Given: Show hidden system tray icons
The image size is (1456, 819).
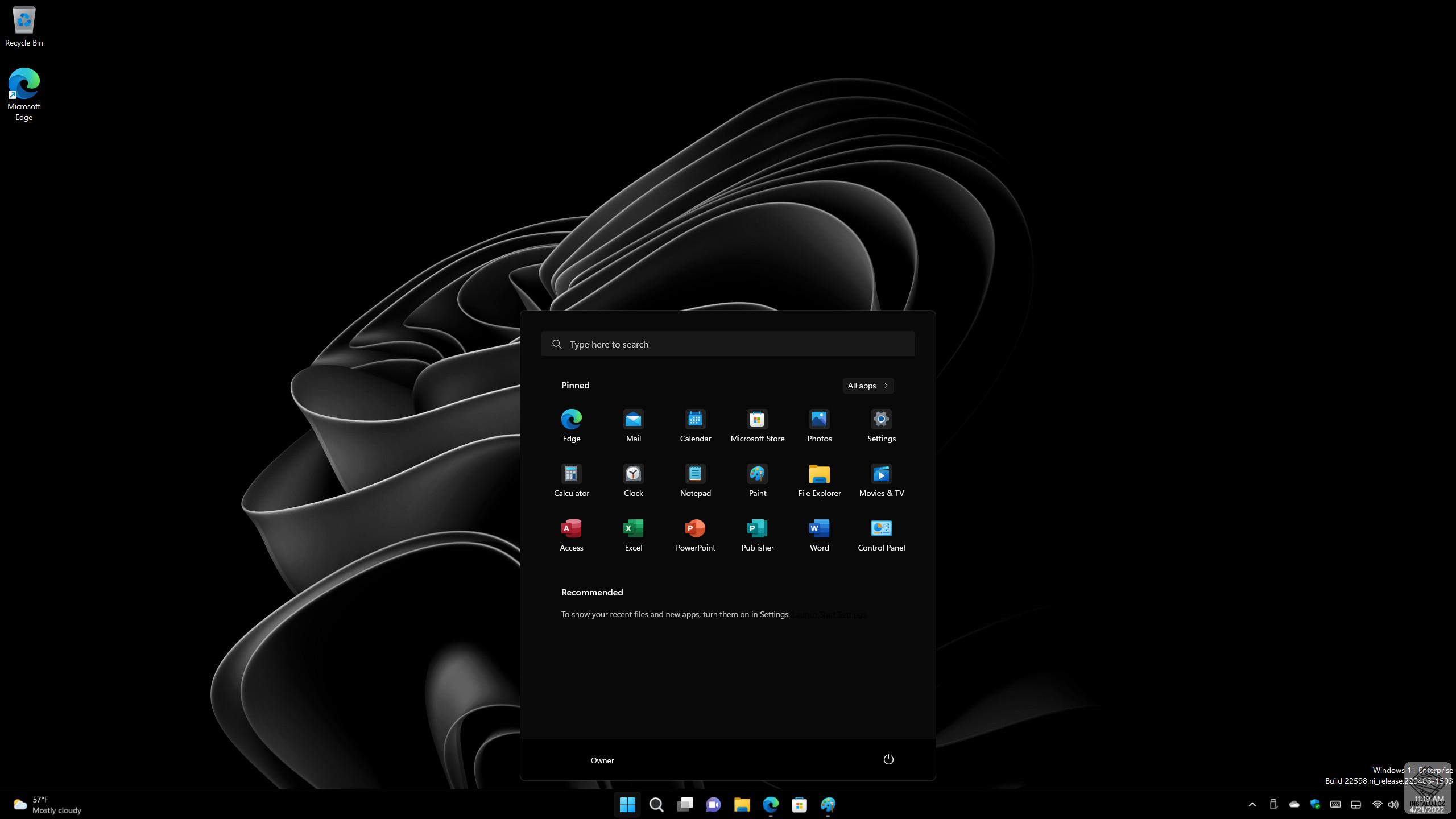Looking at the screenshot, I should (x=1252, y=804).
